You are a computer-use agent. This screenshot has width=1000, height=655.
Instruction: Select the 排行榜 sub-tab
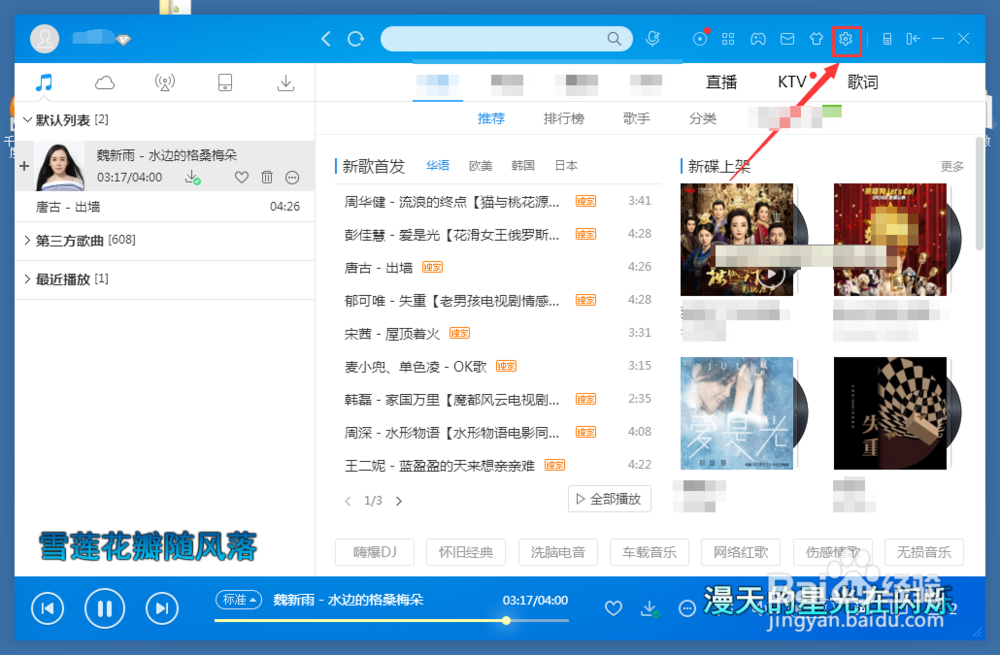pyautogui.click(x=564, y=119)
